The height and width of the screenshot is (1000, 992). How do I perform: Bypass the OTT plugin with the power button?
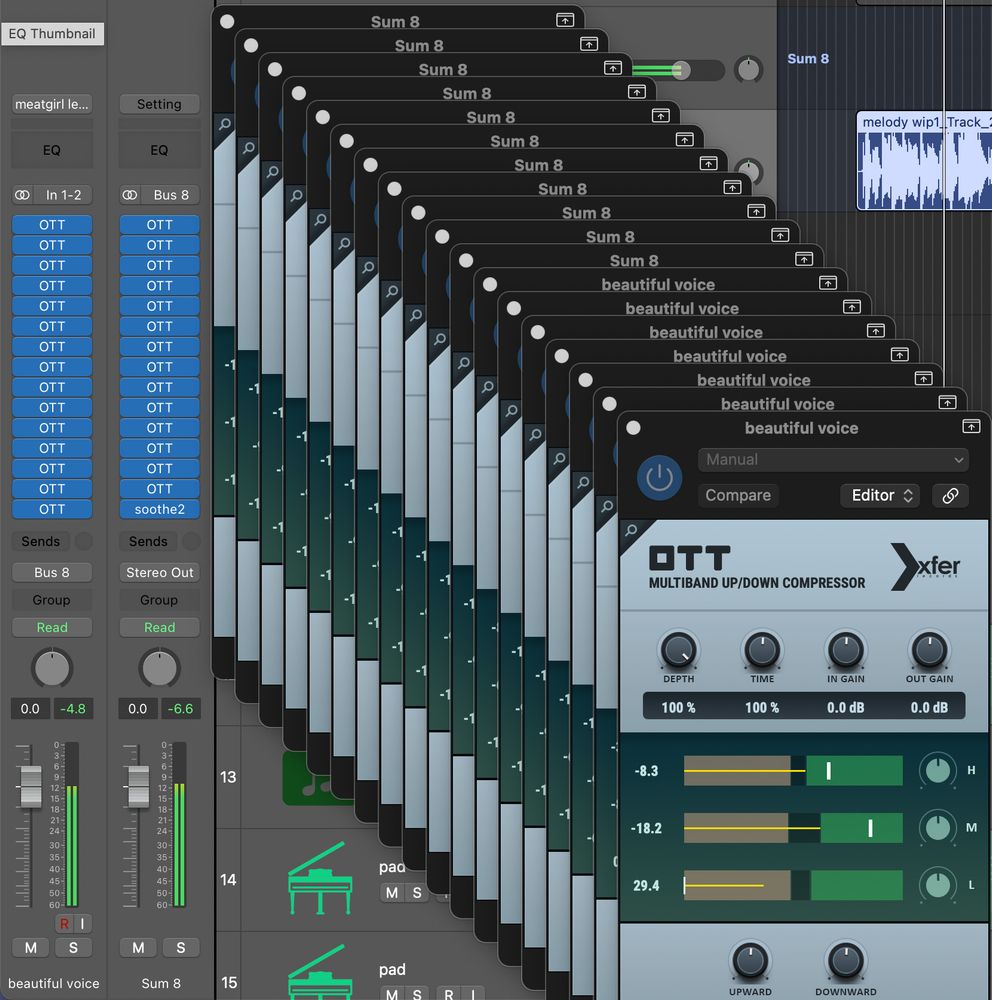click(659, 478)
